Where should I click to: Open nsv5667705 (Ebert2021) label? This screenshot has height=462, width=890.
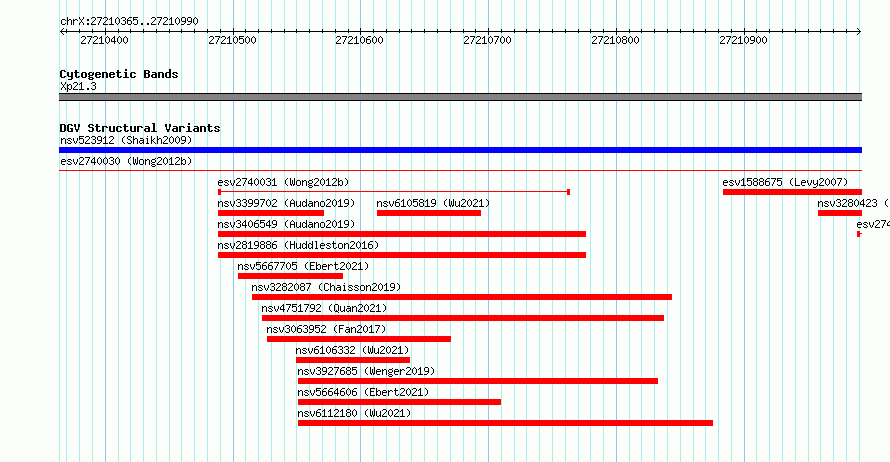pos(303,266)
